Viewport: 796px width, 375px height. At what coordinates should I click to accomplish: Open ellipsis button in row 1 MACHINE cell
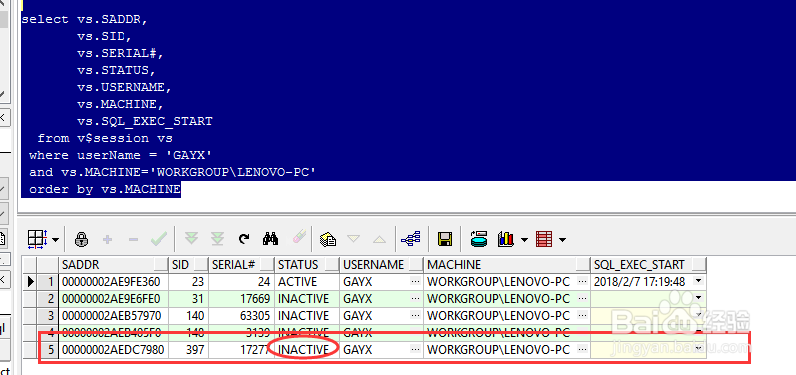(582, 281)
